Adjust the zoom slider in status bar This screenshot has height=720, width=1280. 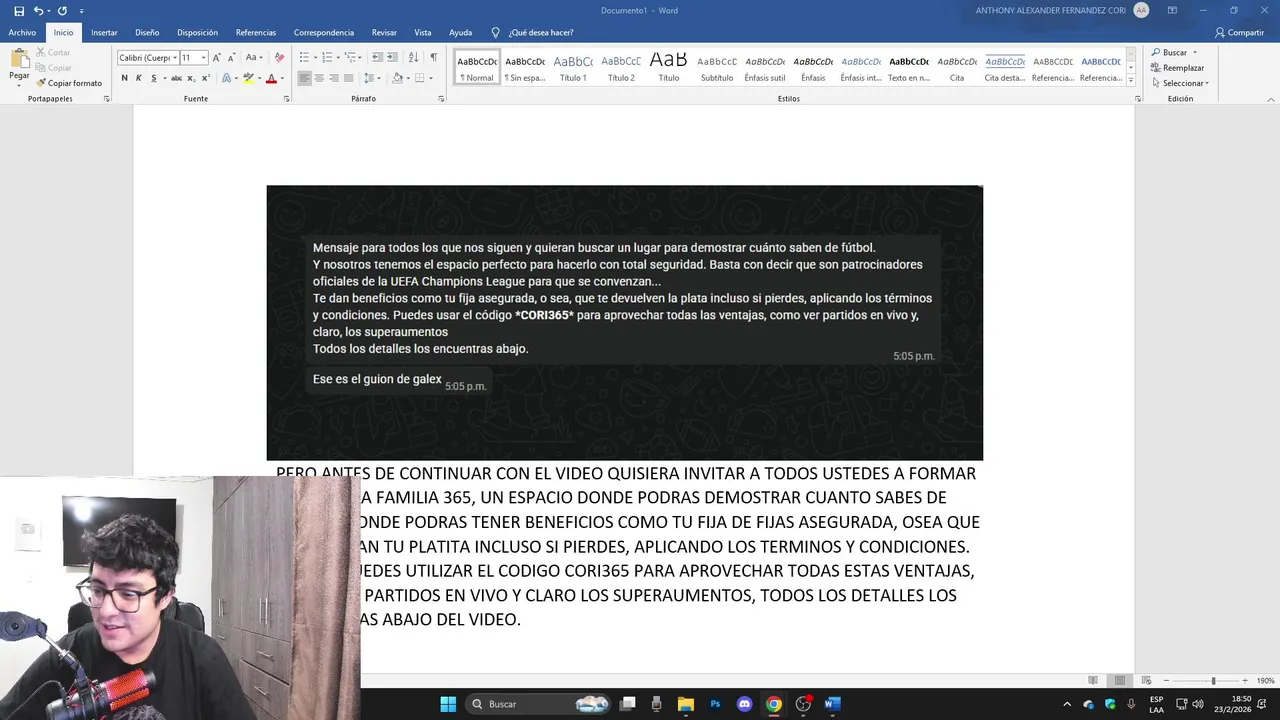click(x=1213, y=681)
